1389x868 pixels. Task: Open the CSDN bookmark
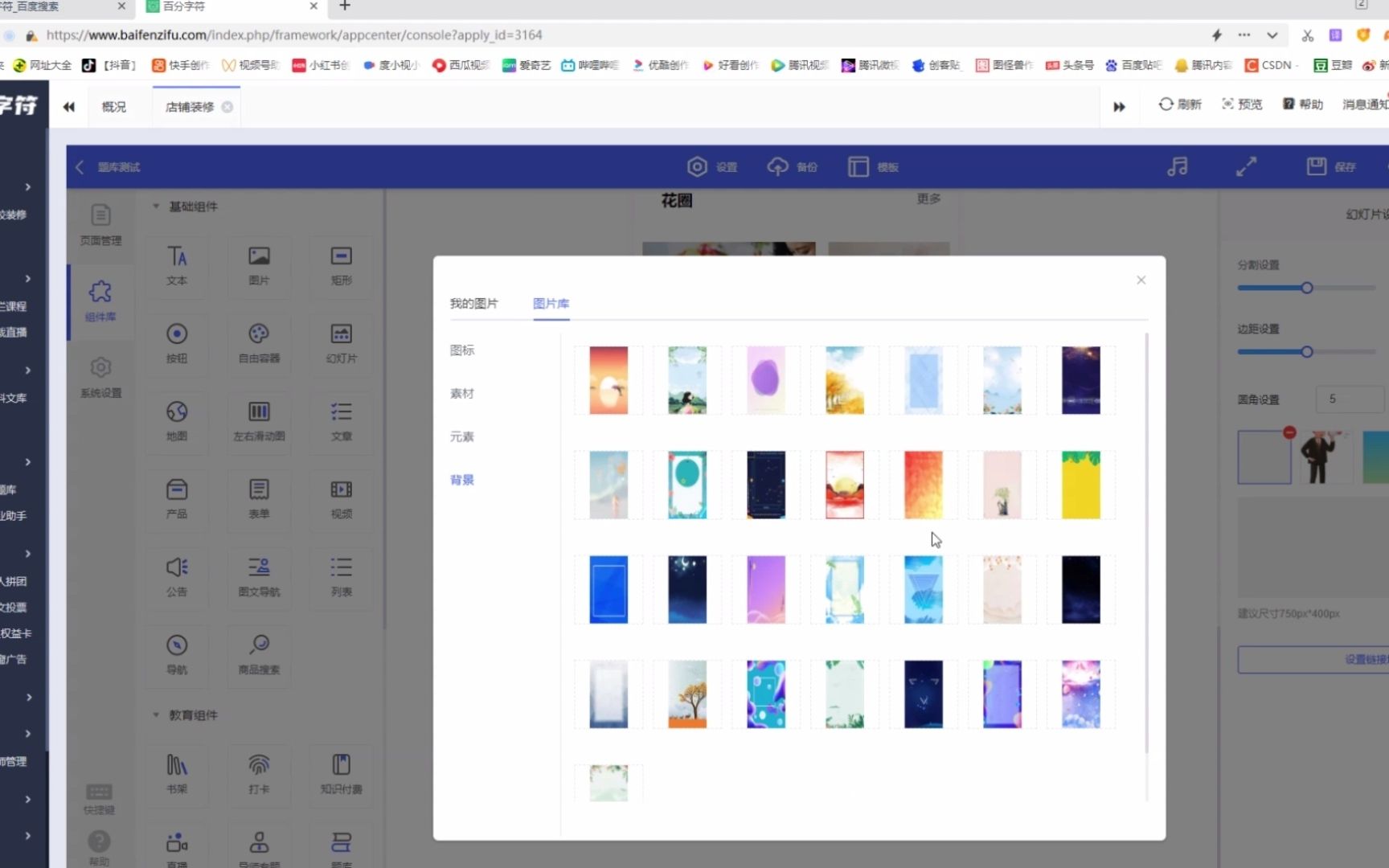pos(1270,65)
